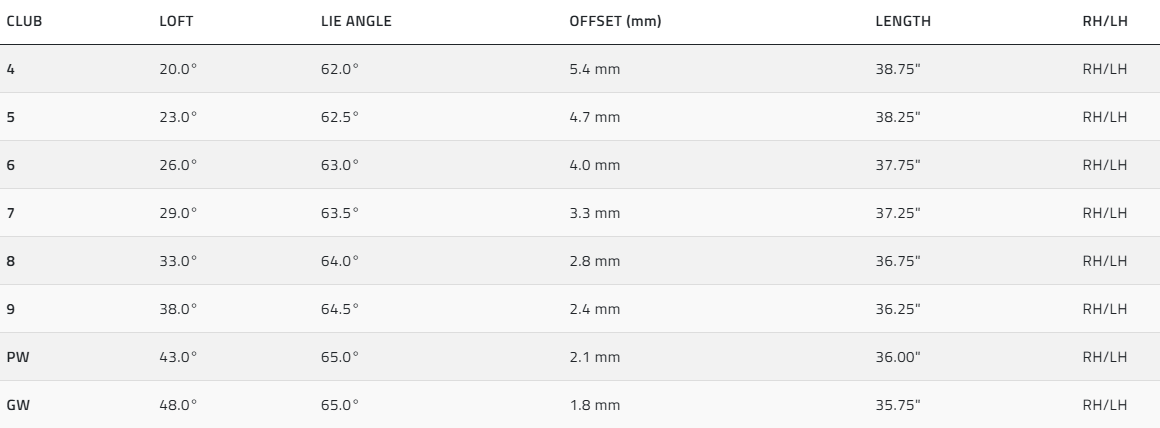Image resolution: width=1160 pixels, height=428 pixels.
Task: Click the 38.75" length value
Action: 897,69
